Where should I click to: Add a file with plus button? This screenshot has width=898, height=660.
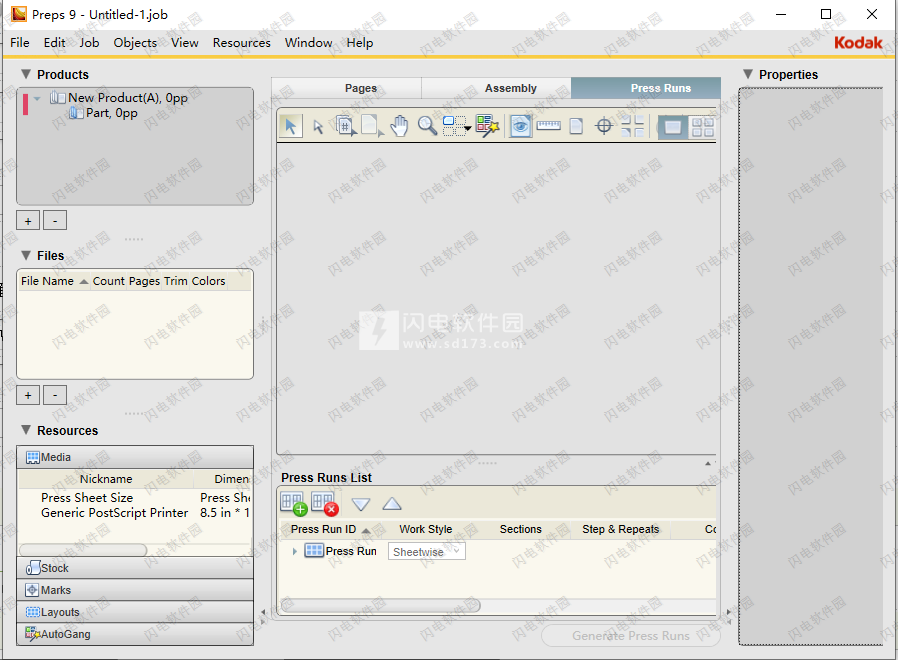pos(28,395)
